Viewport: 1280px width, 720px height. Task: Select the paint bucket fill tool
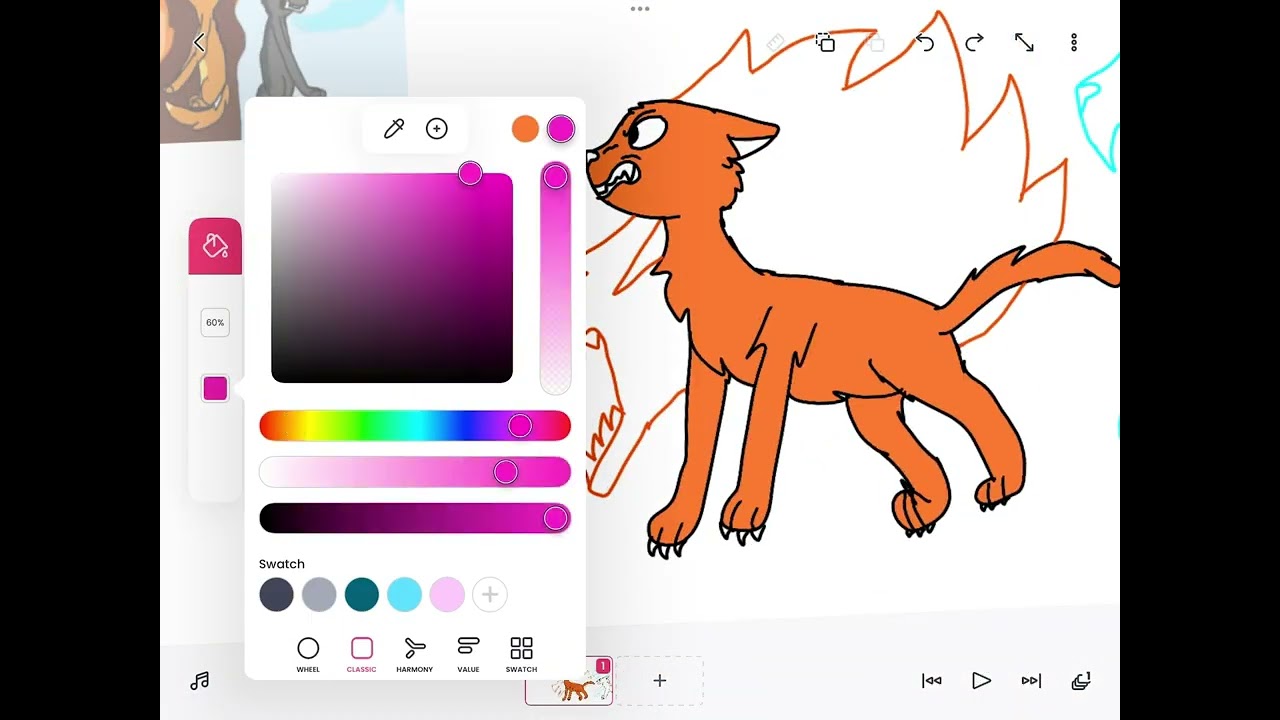(215, 245)
